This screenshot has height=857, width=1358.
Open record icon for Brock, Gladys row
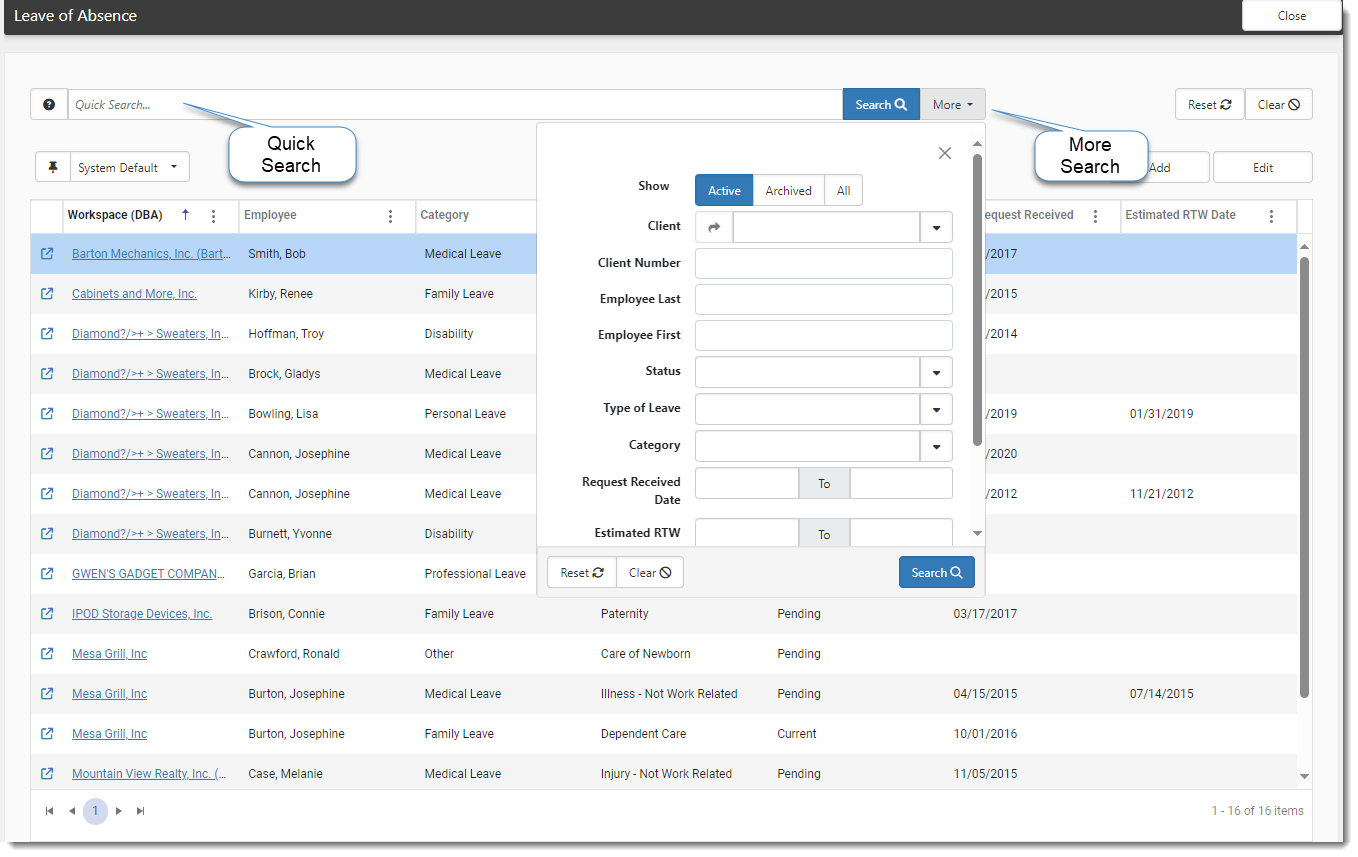pos(47,374)
